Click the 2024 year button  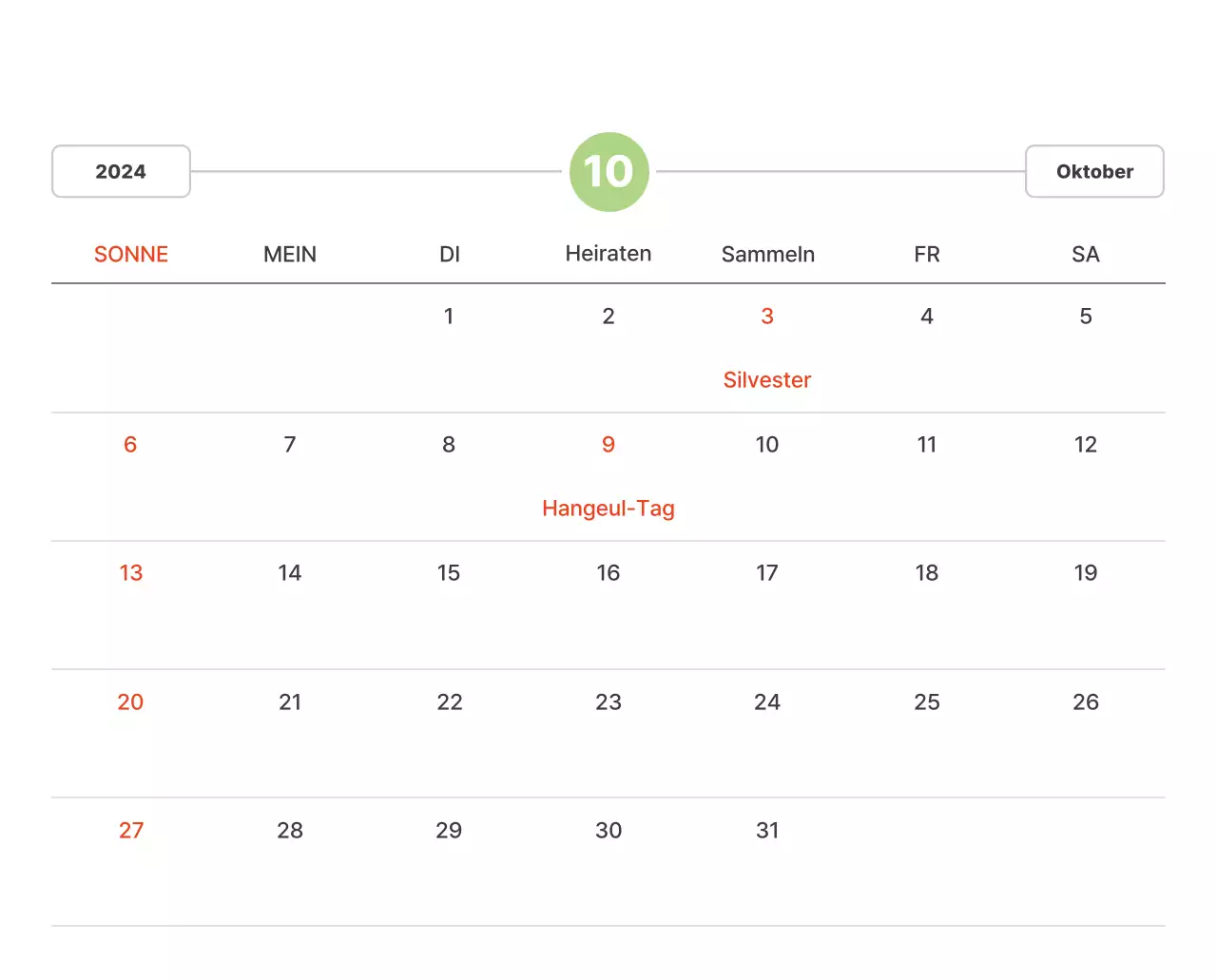pyautogui.click(x=121, y=171)
